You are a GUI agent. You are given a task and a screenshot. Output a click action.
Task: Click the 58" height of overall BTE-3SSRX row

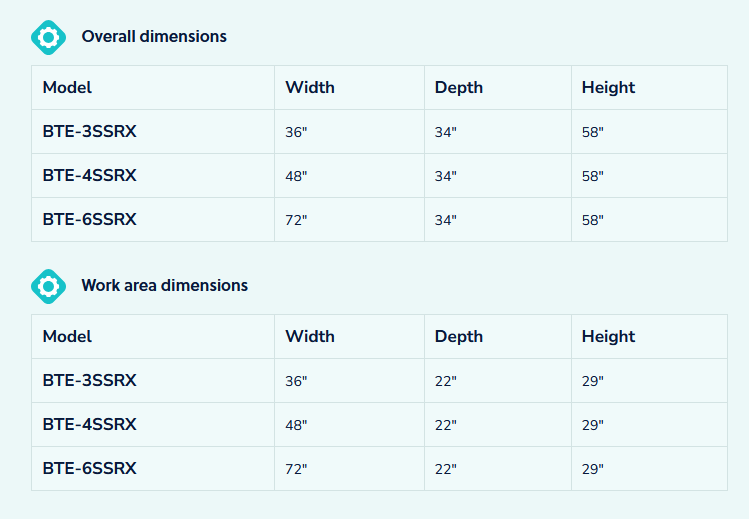[593, 132]
